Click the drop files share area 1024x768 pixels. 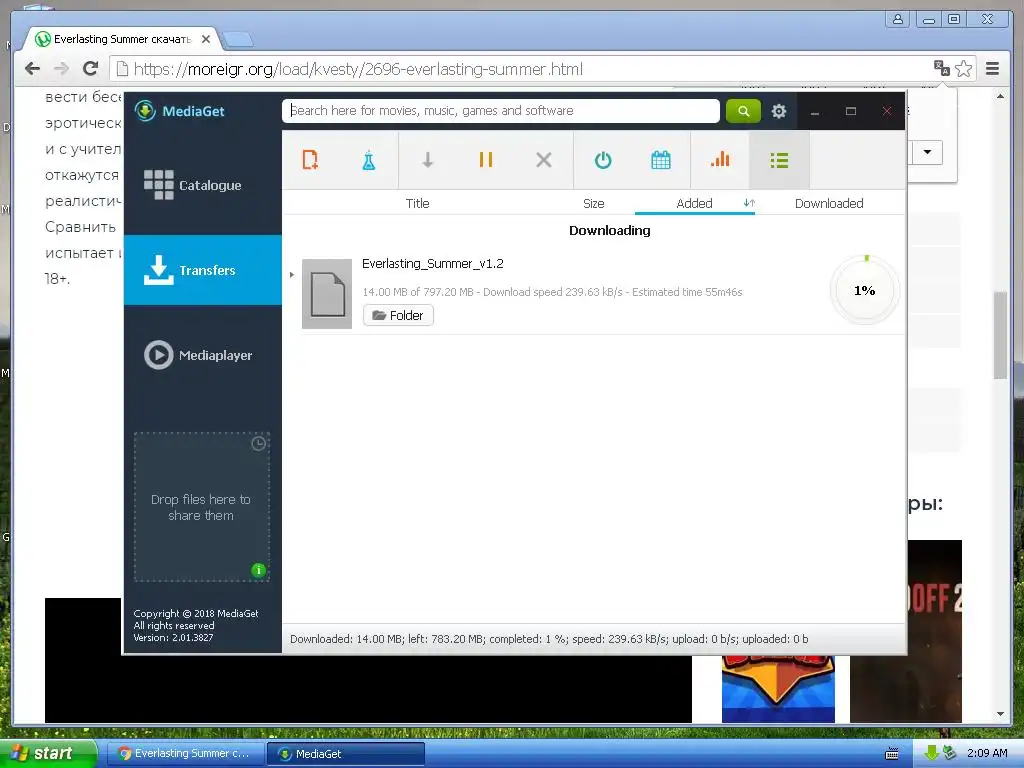tap(202, 507)
